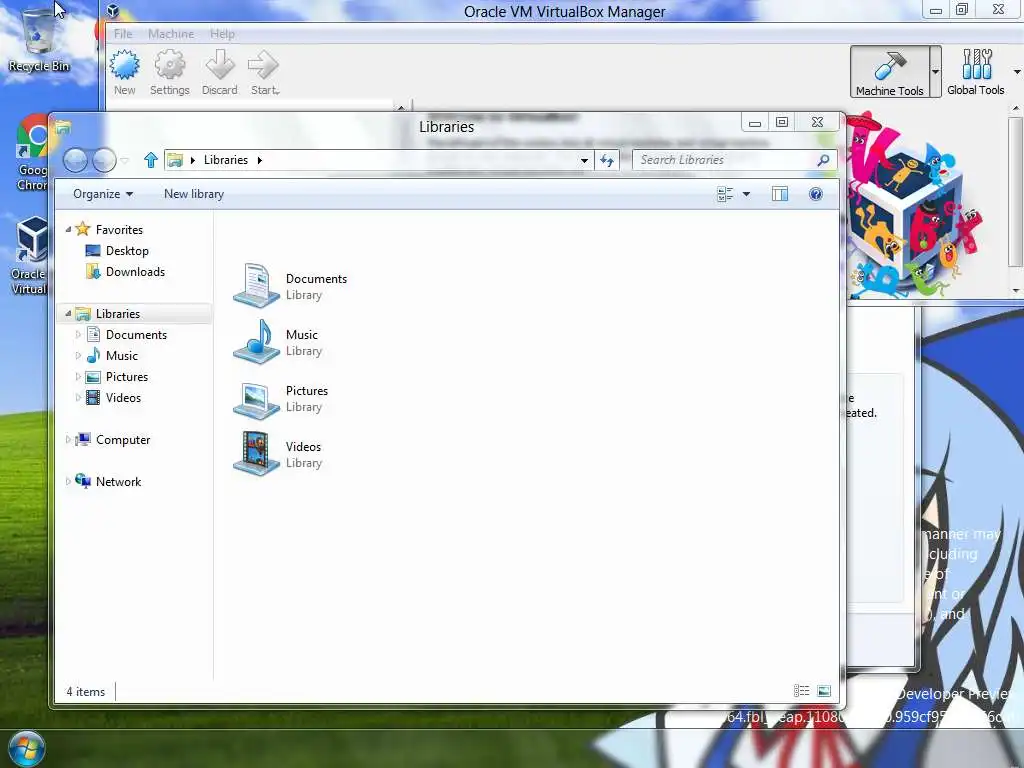Select the Oracle VirtualBox desktop shortcut
This screenshot has height=768, width=1024.
[x=30, y=256]
